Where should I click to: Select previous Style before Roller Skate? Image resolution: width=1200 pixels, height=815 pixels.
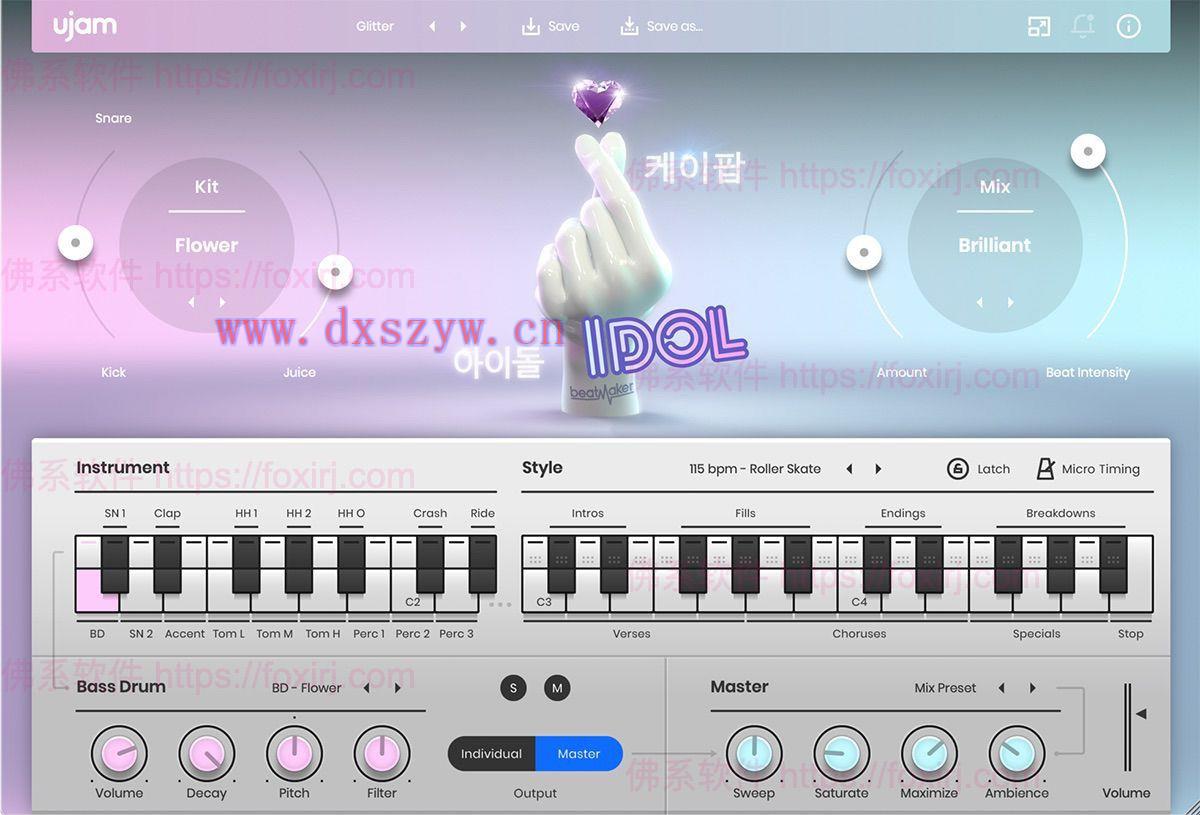(x=849, y=468)
